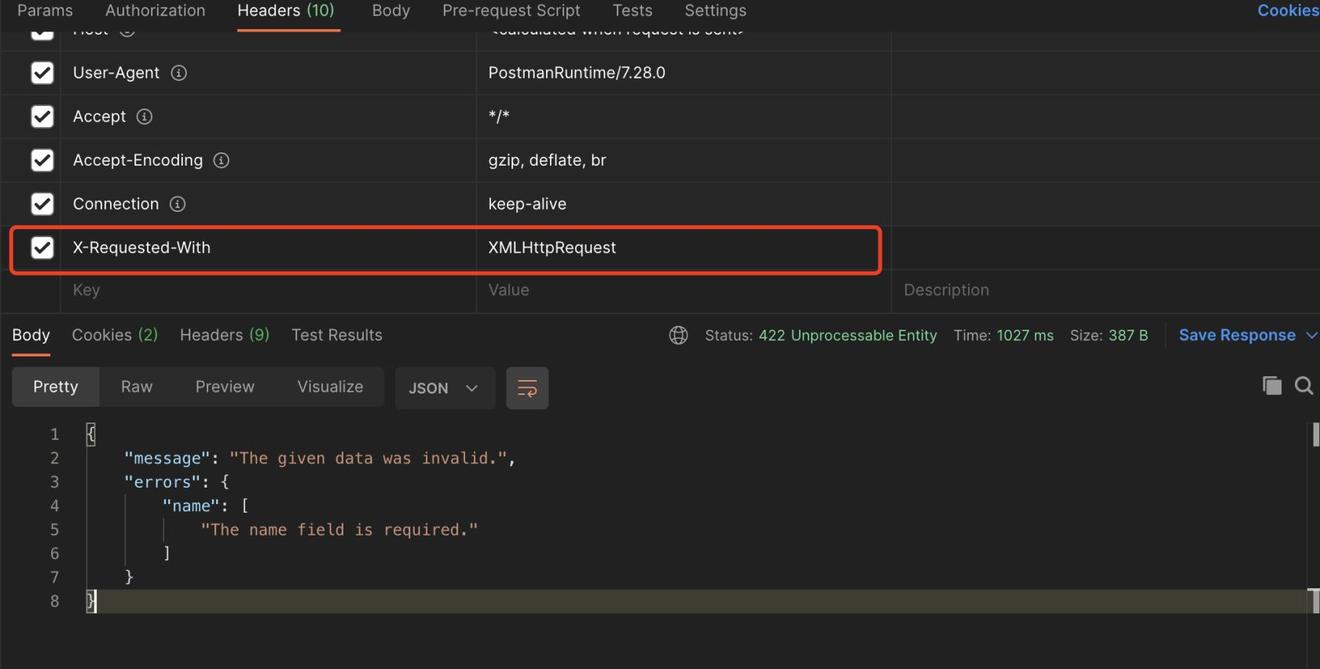The height and width of the screenshot is (669, 1320).
Task: Switch to the Pre-request Script tab
Action: 511,11
